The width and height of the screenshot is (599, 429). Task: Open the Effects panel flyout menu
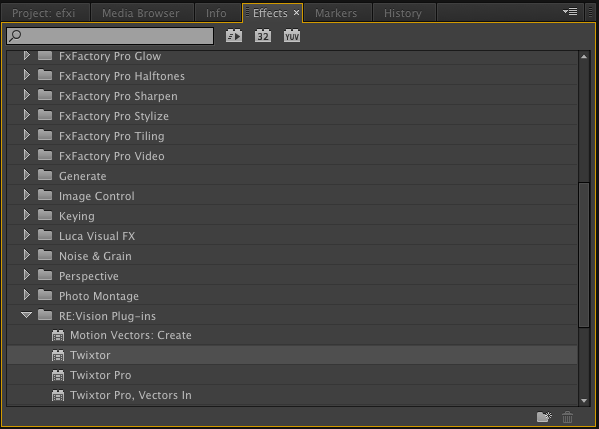(x=570, y=12)
